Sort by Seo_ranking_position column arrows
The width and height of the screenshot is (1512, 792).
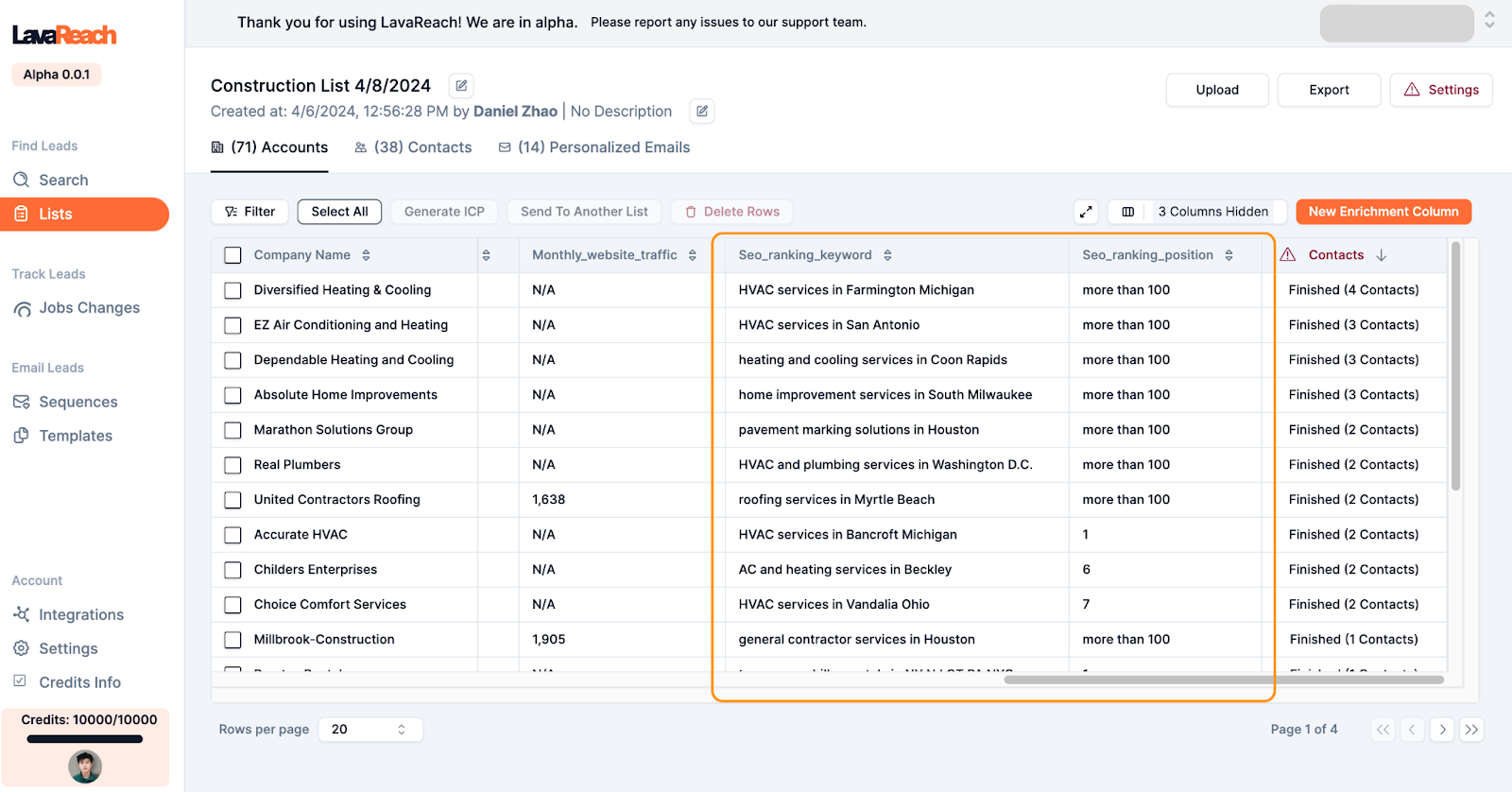click(1228, 255)
